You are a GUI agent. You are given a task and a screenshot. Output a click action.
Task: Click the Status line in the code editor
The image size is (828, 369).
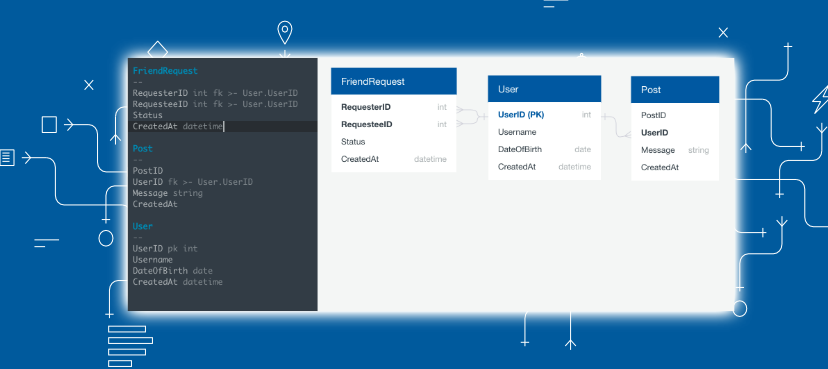point(147,115)
